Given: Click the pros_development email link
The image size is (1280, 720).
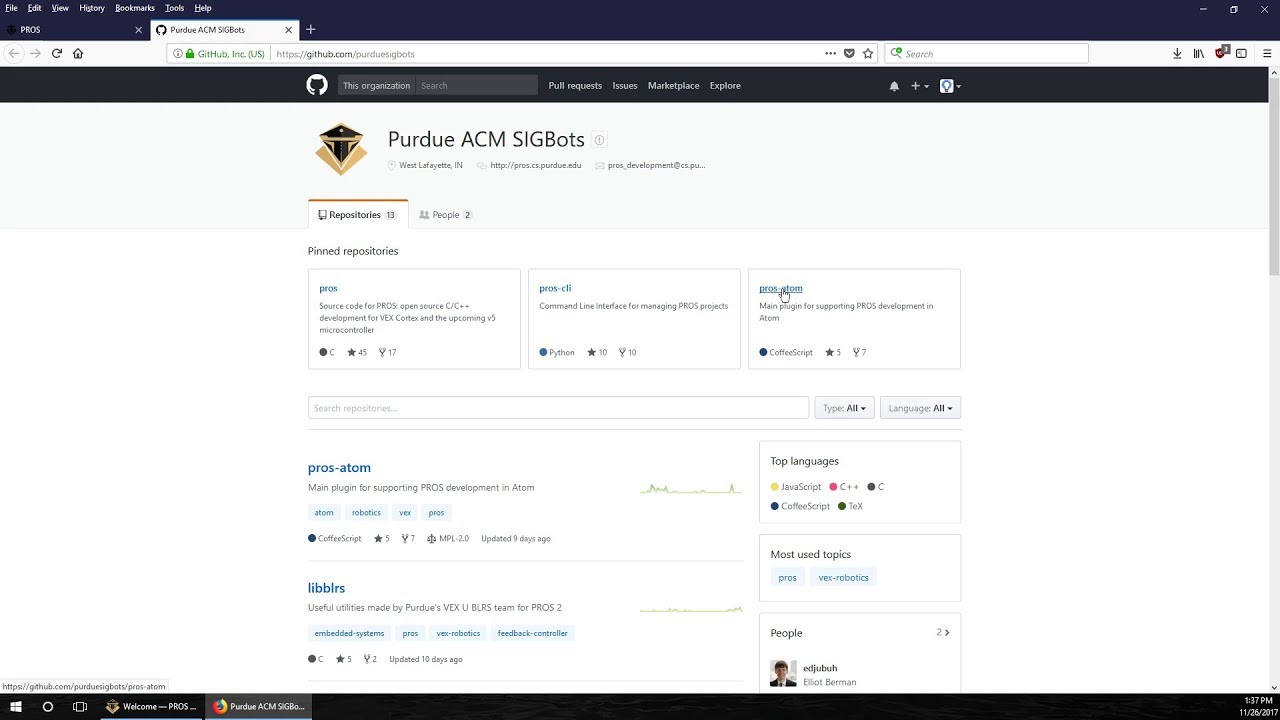Looking at the screenshot, I should click(656, 165).
